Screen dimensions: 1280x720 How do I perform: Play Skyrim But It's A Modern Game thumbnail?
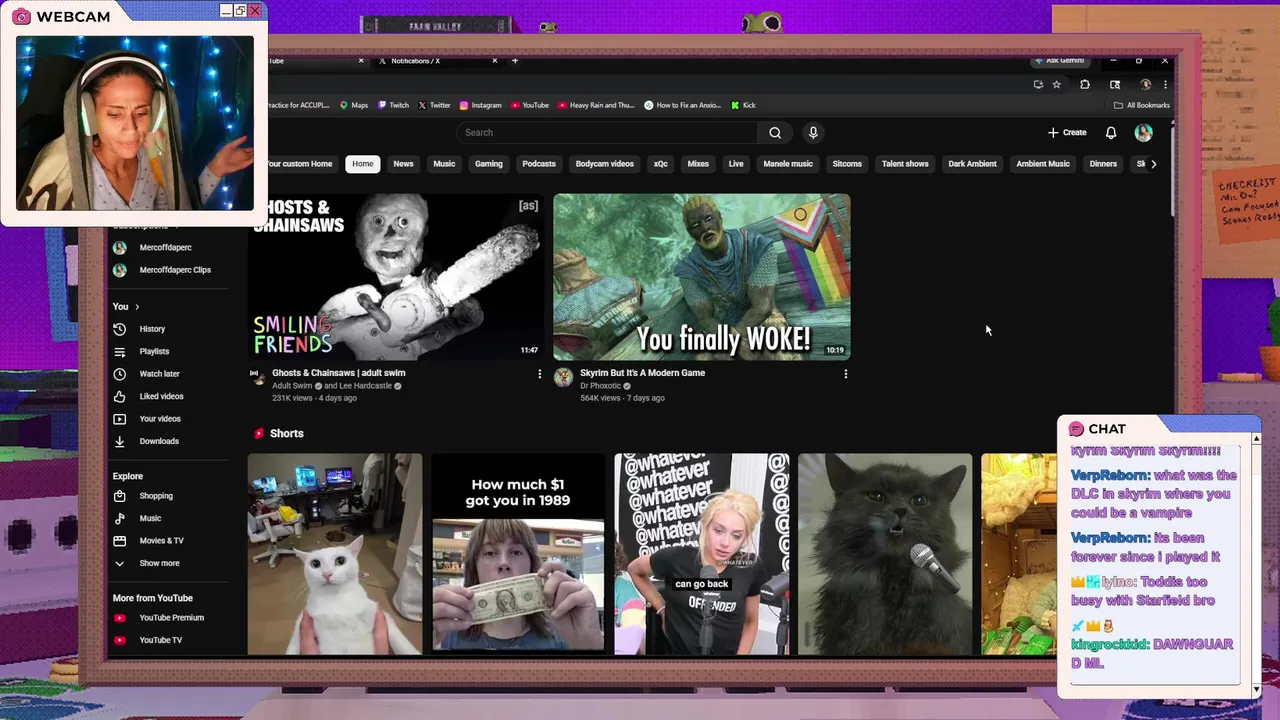pyautogui.click(x=702, y=277)
